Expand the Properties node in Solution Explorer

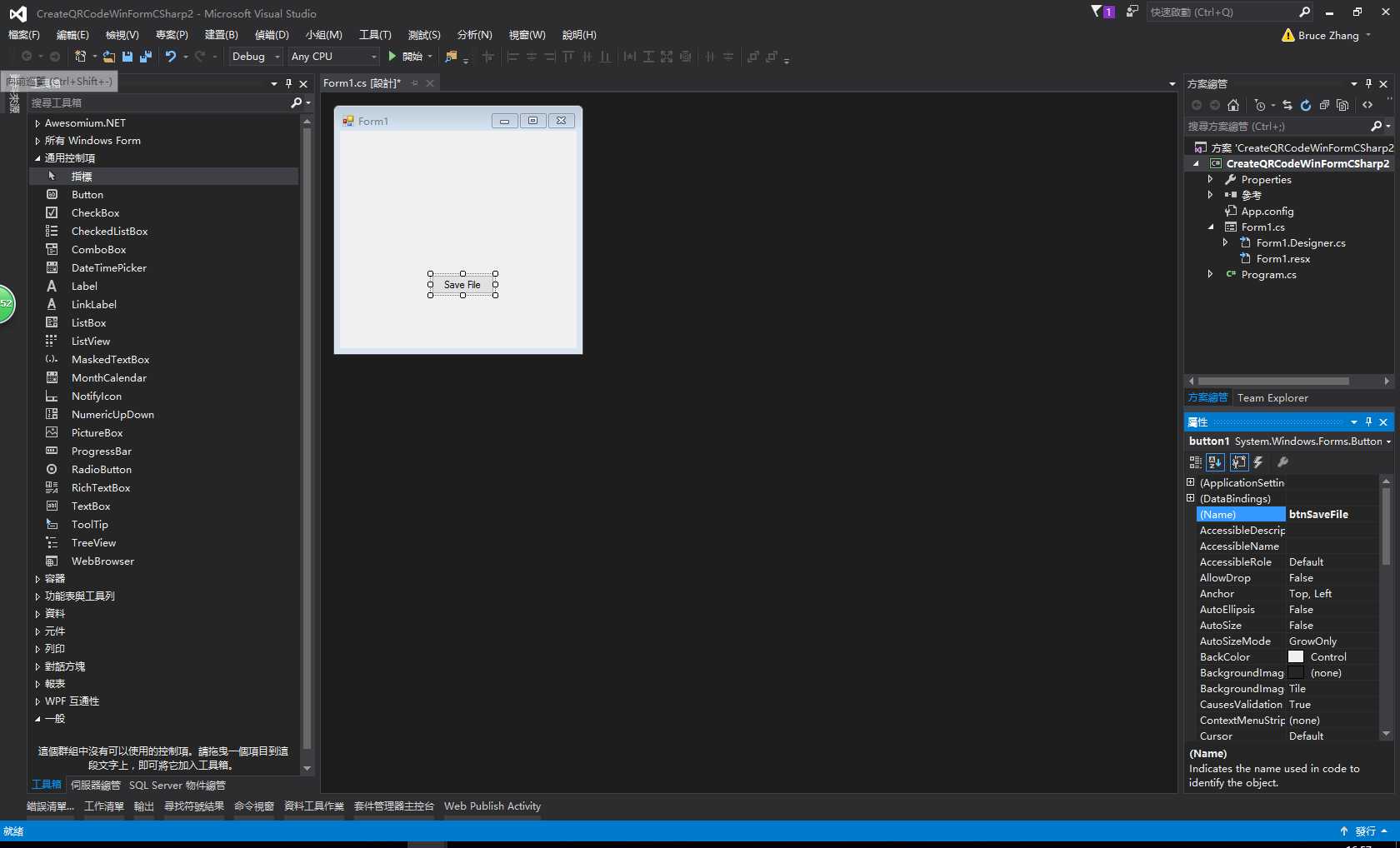pos(1210,179)
